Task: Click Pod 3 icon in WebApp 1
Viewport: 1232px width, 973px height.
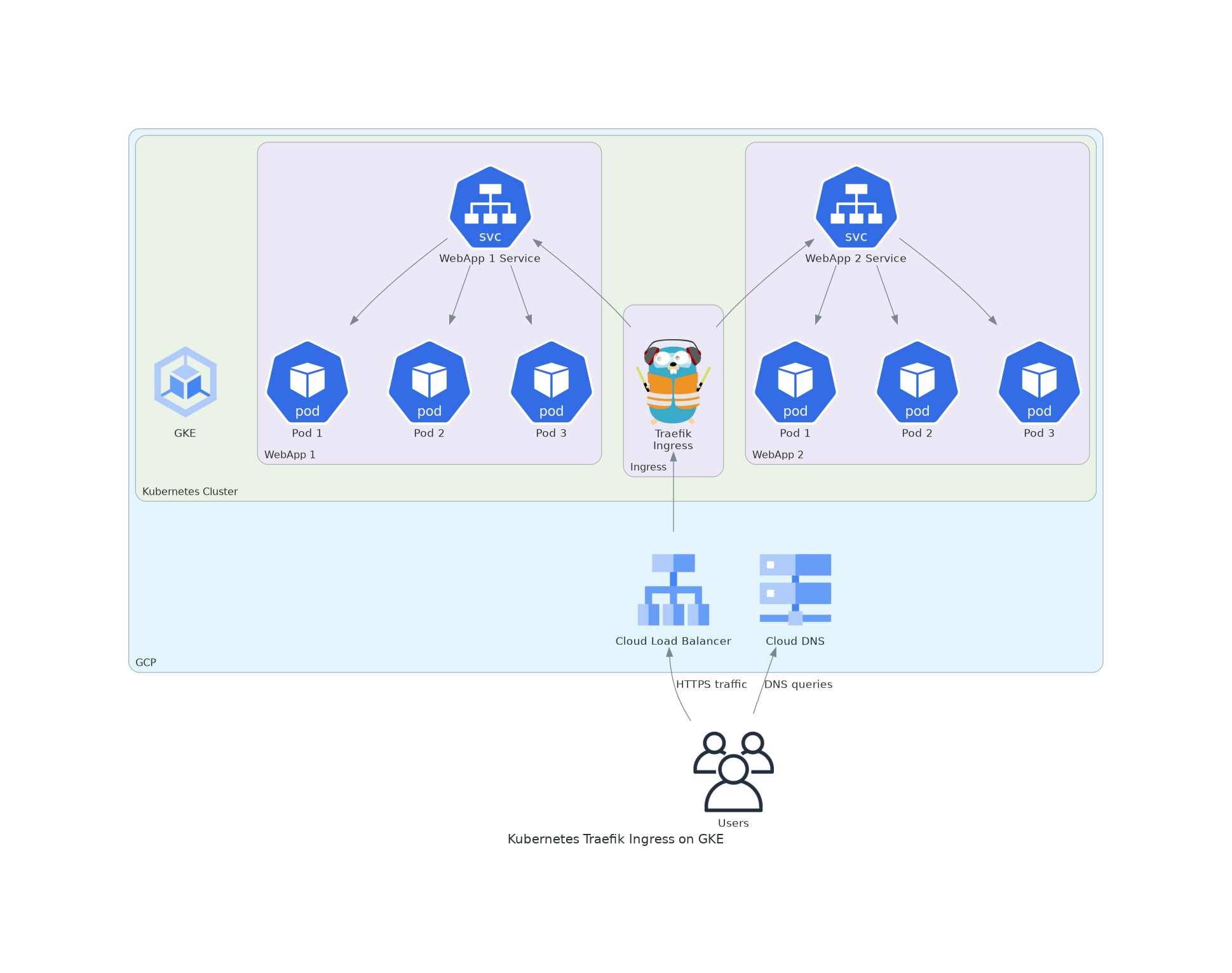Action: point(551,383)
